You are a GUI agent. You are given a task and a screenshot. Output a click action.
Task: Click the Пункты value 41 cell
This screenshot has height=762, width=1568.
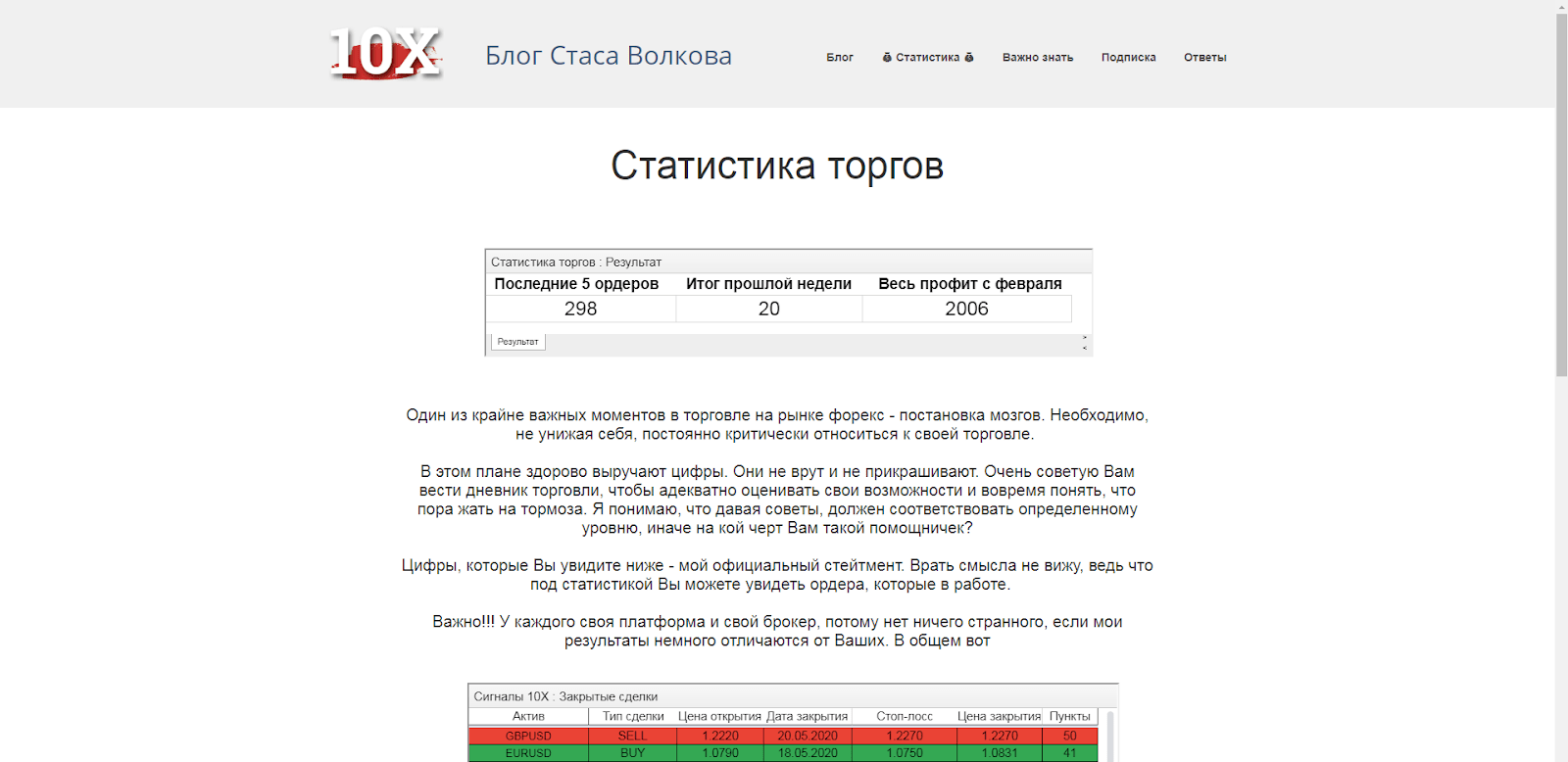coord(1069,753)
